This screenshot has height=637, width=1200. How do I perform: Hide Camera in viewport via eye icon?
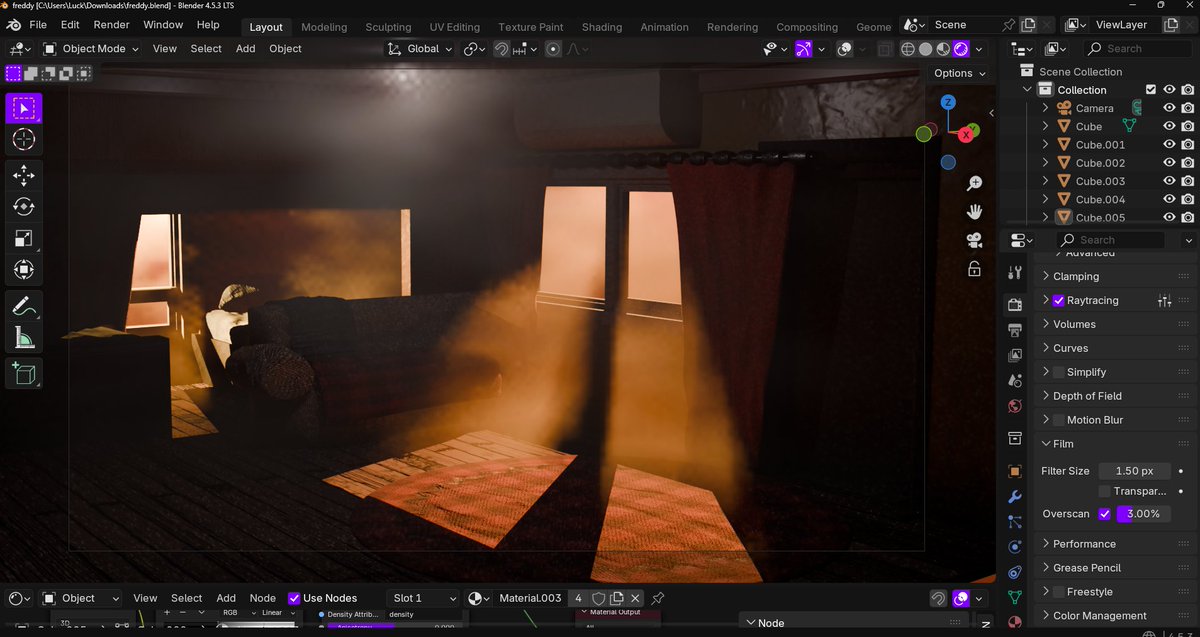[x=1169, y=108]
